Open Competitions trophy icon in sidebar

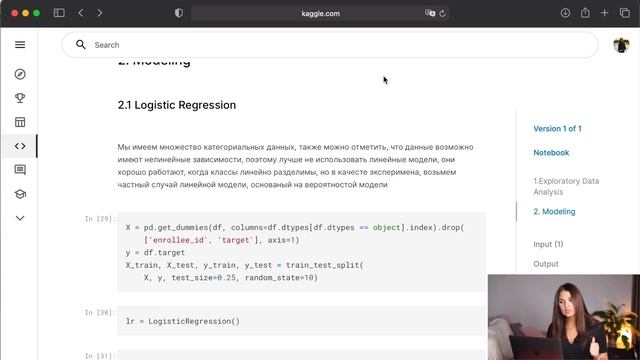[x=20, y=98]
